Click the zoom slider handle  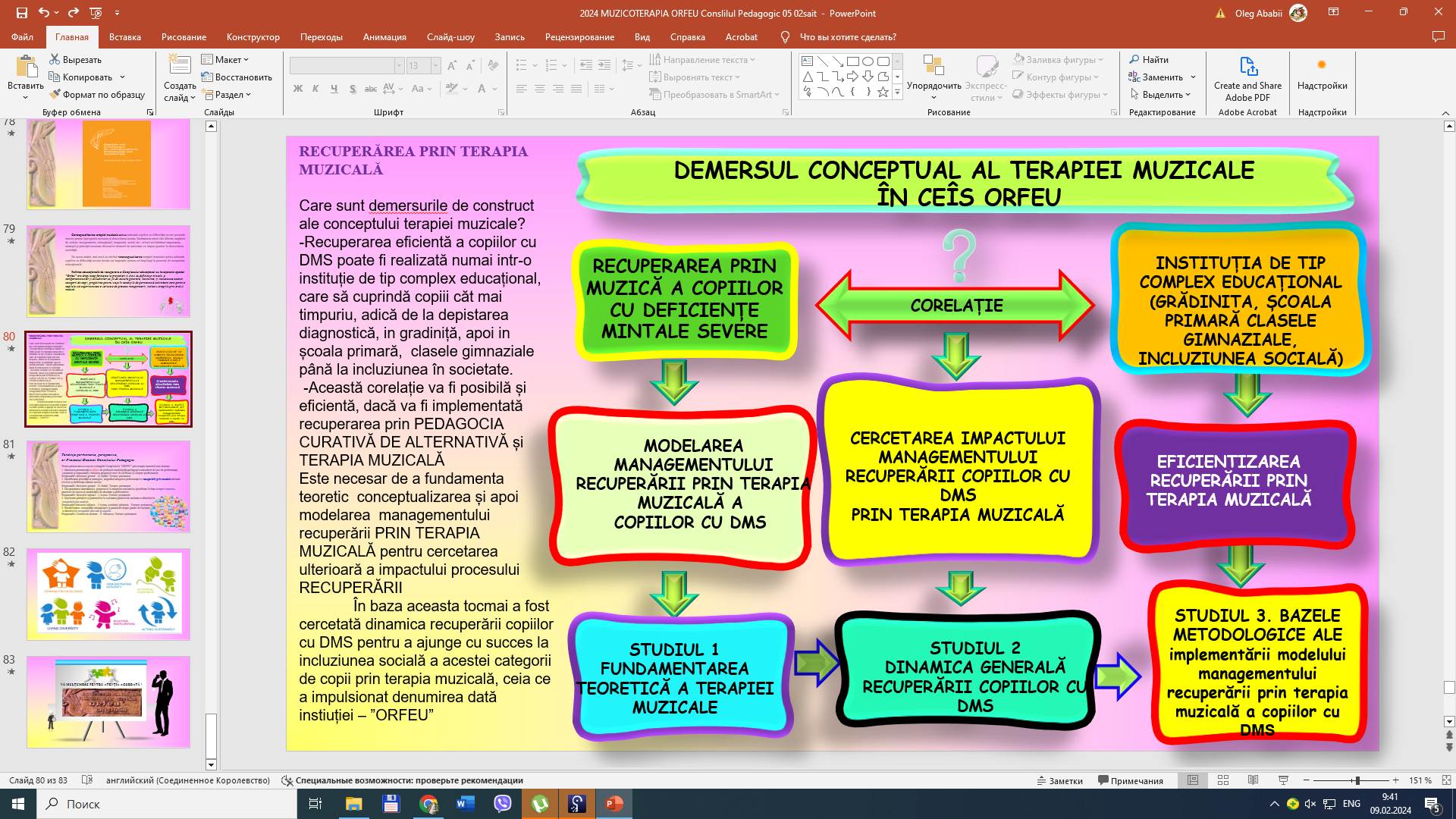pyautogui.click(x=1357, y=780)
